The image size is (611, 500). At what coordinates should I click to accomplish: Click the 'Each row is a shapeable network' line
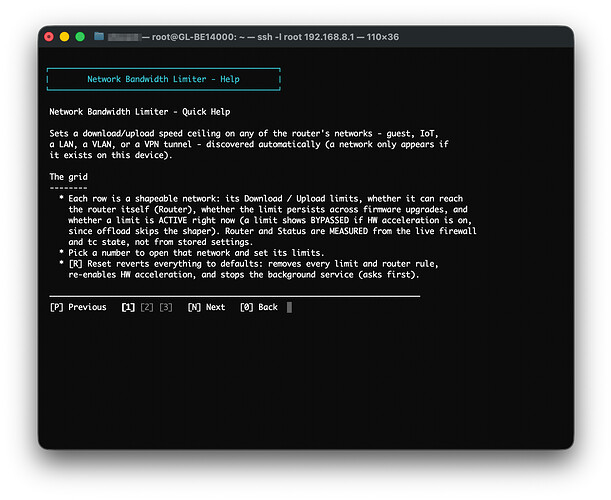click(261, 199)
